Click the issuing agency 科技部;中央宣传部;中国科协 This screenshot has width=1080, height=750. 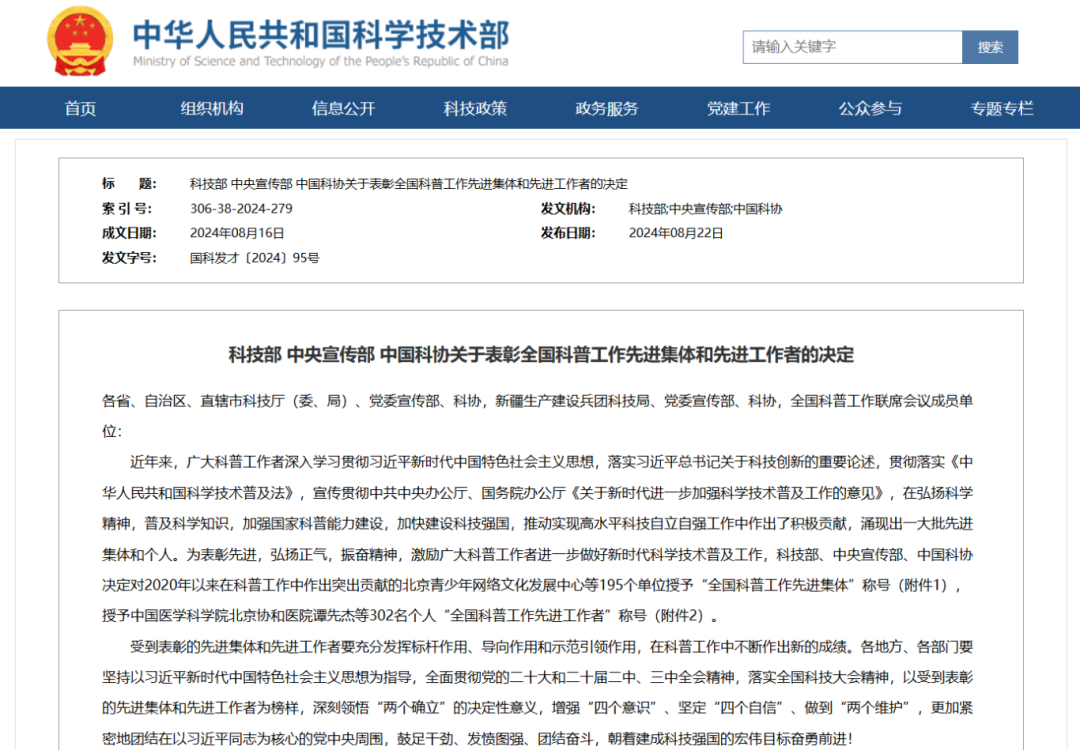pyautogui.click(x=705, y=209)
